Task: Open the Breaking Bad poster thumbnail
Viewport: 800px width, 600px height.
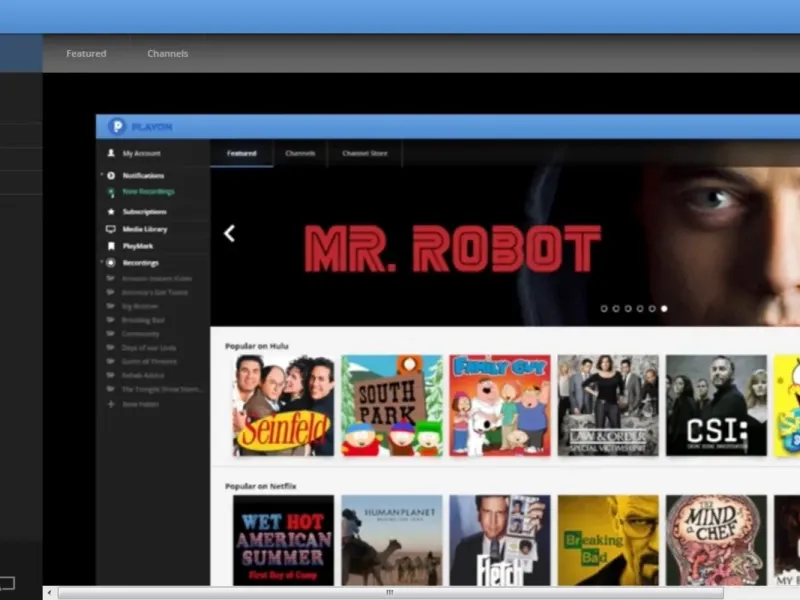Action: 608,540
